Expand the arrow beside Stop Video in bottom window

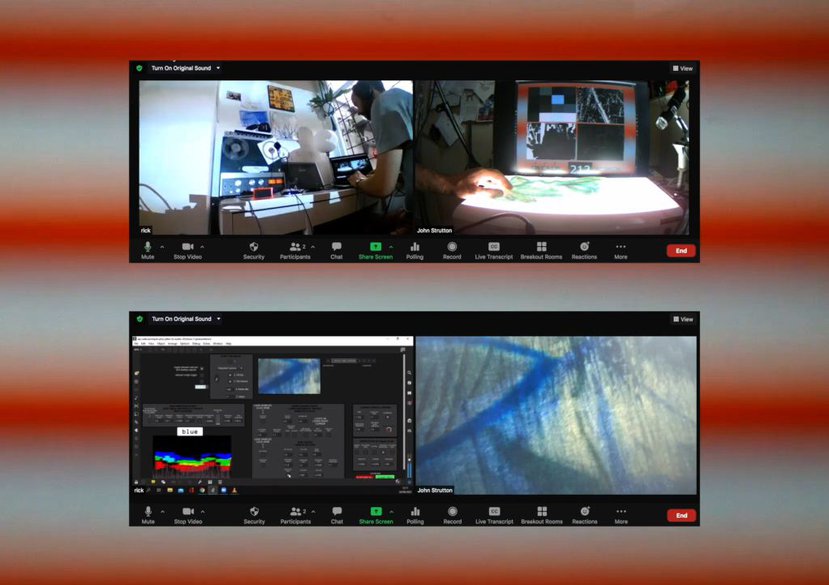[x=203, y=510]
